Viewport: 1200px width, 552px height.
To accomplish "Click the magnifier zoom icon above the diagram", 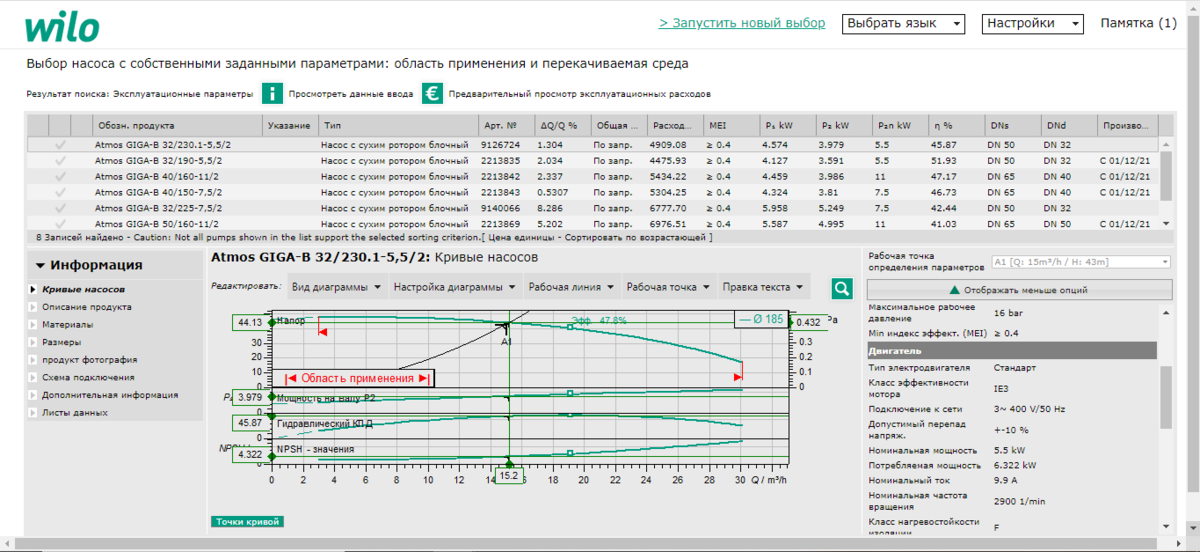I will (842, 288).
